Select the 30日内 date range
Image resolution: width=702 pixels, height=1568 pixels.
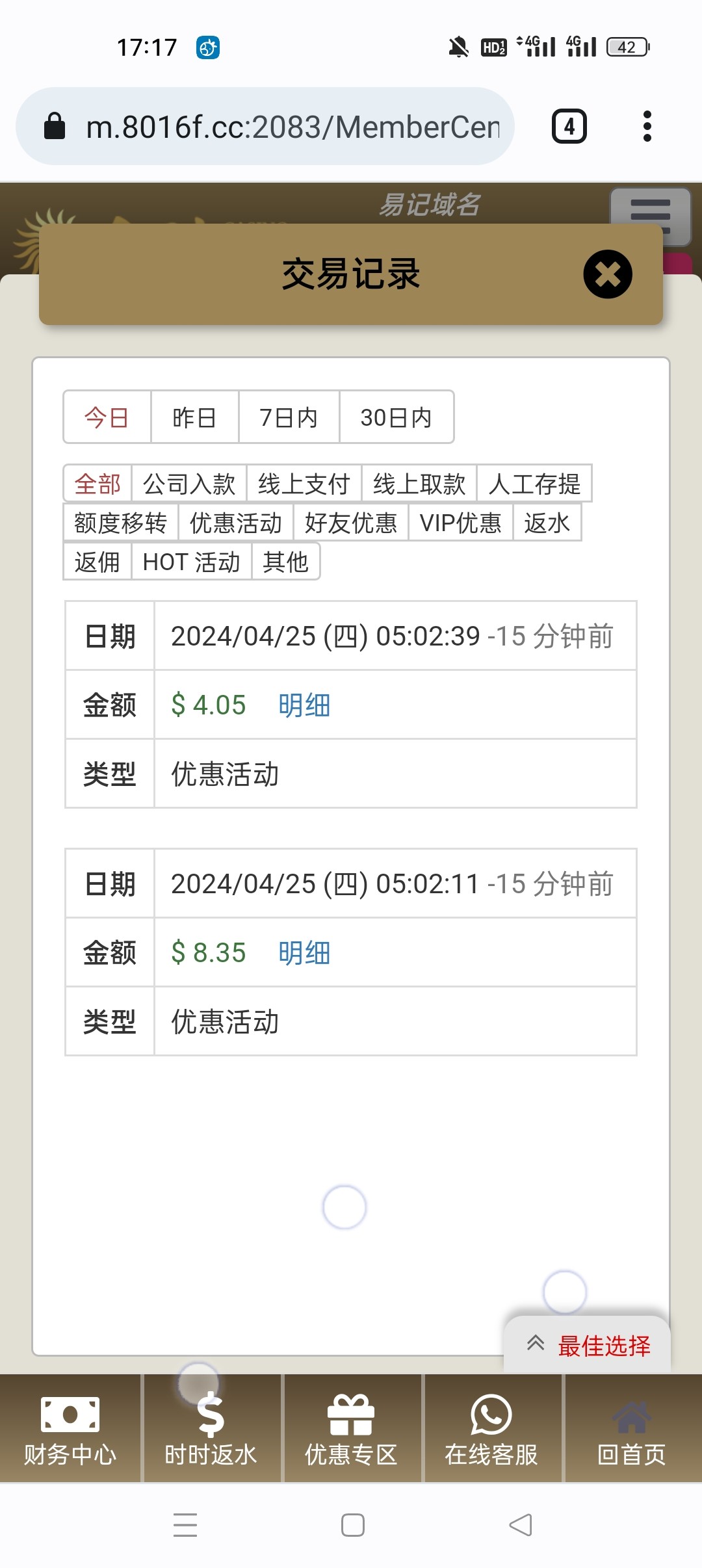point(396,417)
